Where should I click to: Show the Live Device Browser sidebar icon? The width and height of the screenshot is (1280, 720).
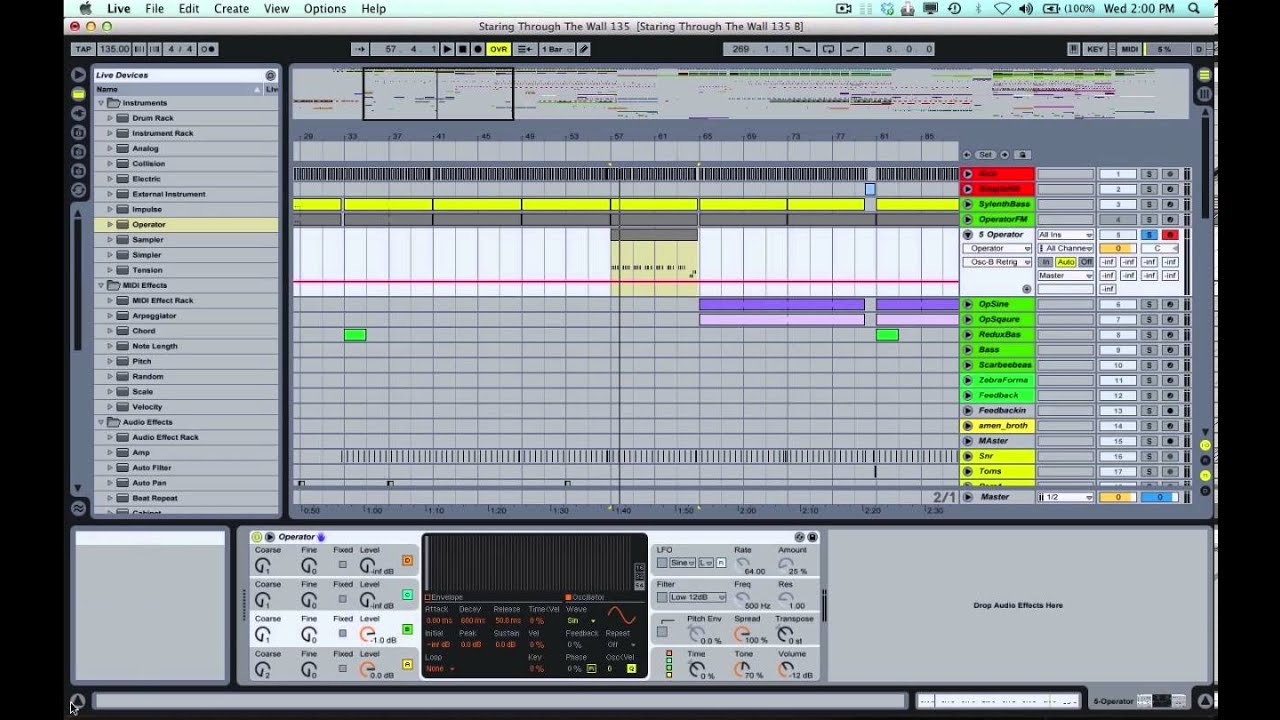point(78,94)
